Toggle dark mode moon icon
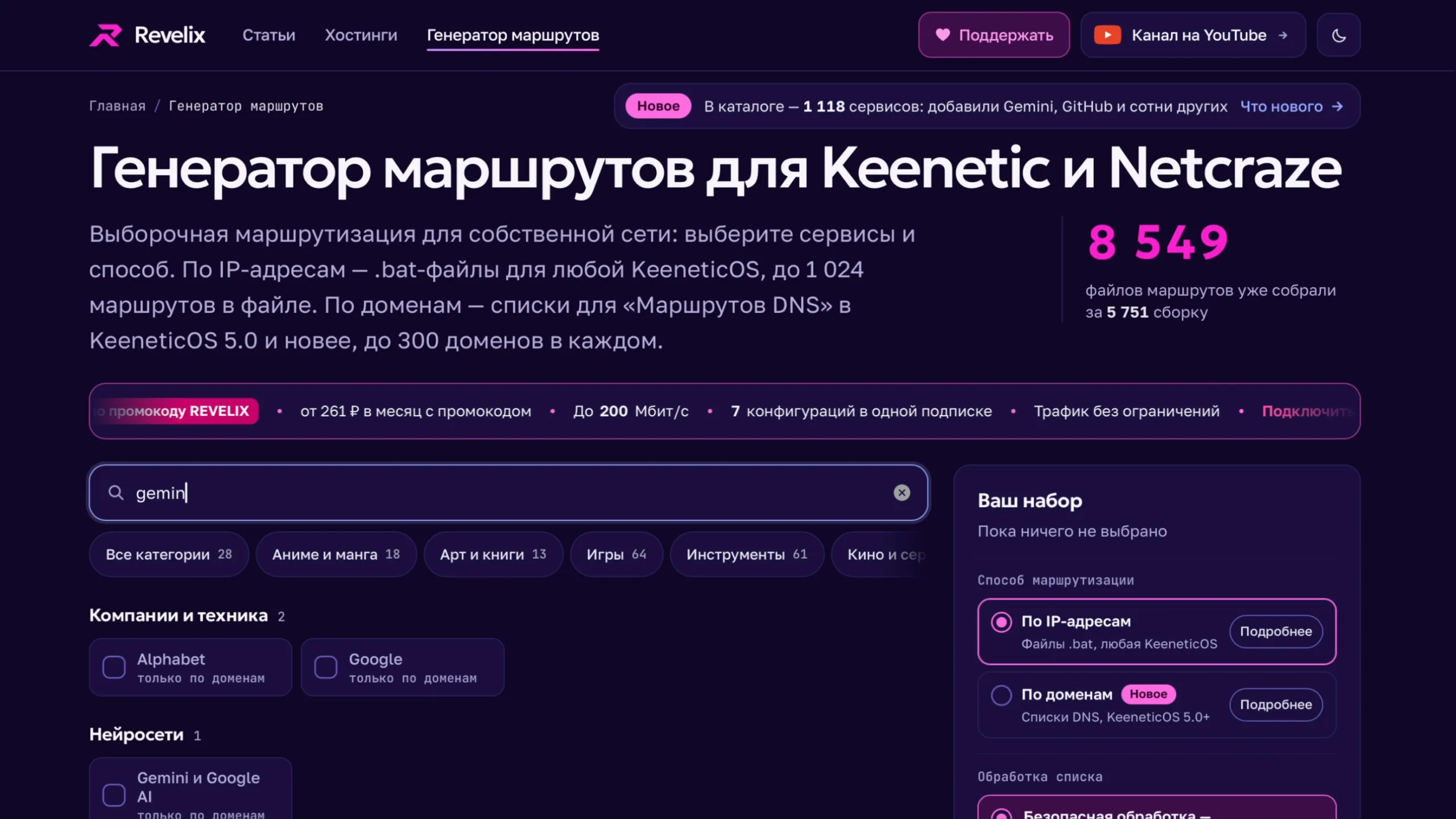 pyautogui.click(x=1339, y=35)
